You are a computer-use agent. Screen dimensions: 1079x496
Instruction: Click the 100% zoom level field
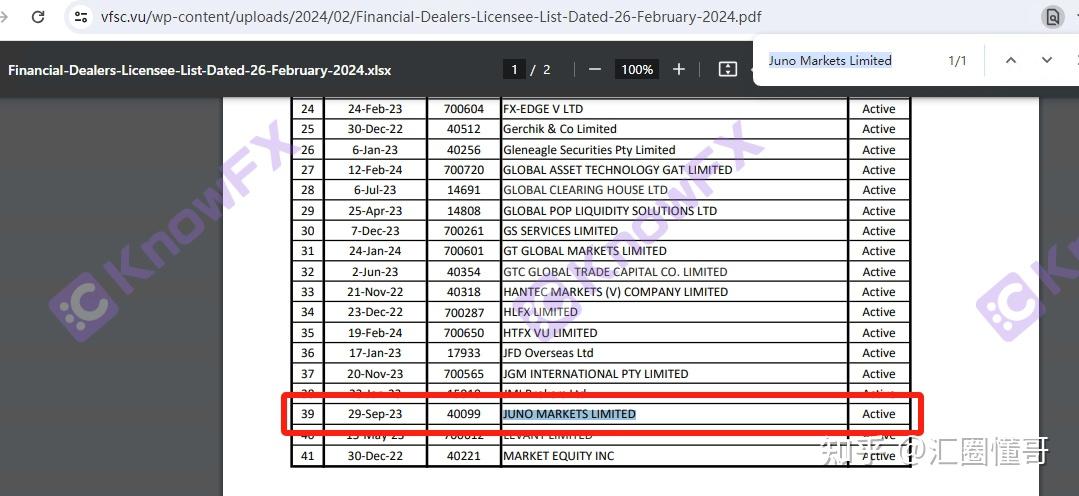[x=637, y=69]
